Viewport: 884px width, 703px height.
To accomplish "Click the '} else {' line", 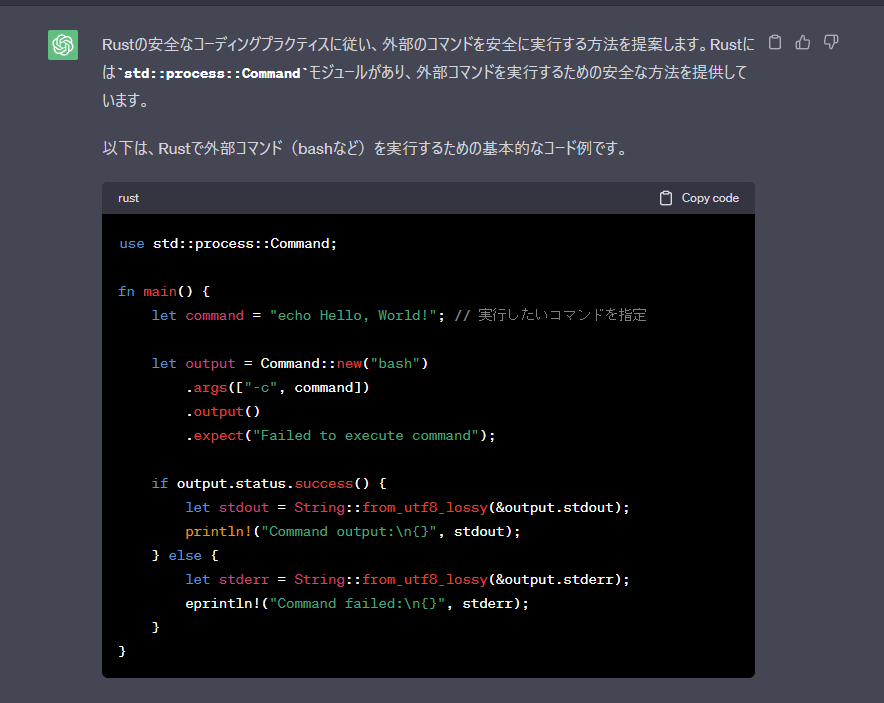I will (x=185, y=555).
